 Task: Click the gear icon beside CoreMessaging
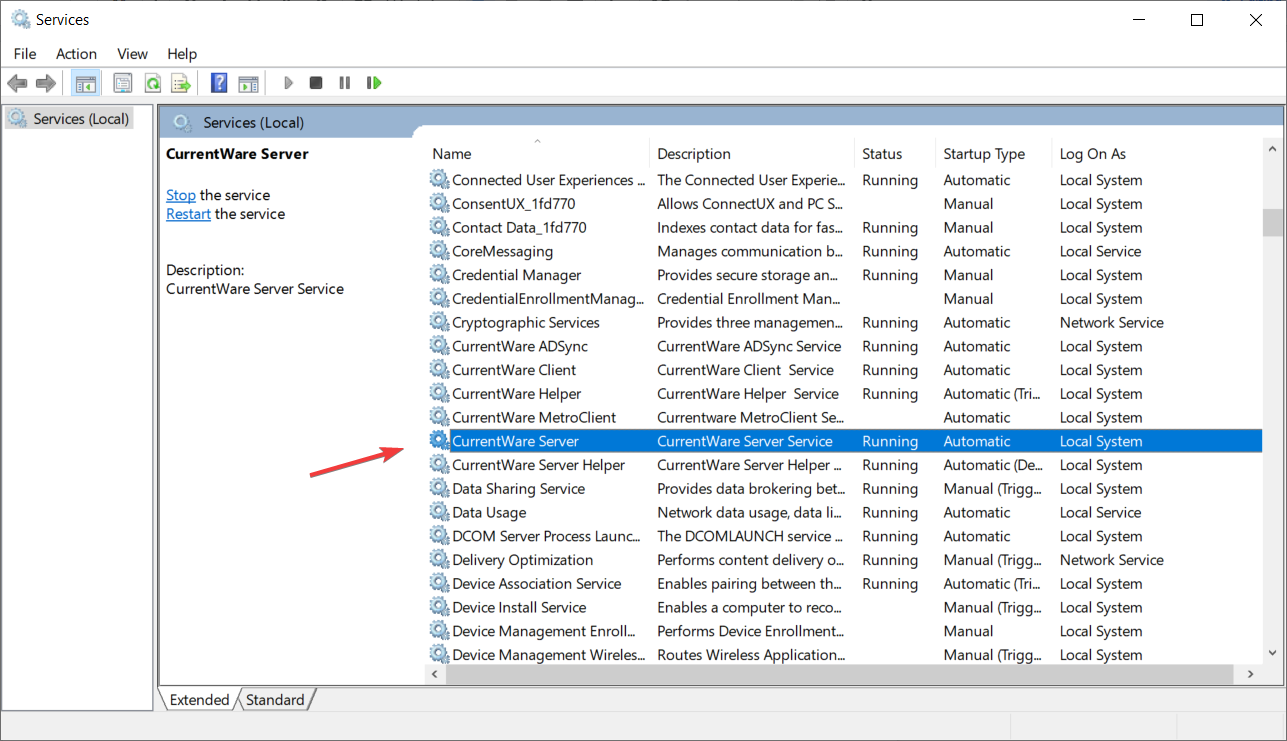pyautogui.click(x=439, y=251)
